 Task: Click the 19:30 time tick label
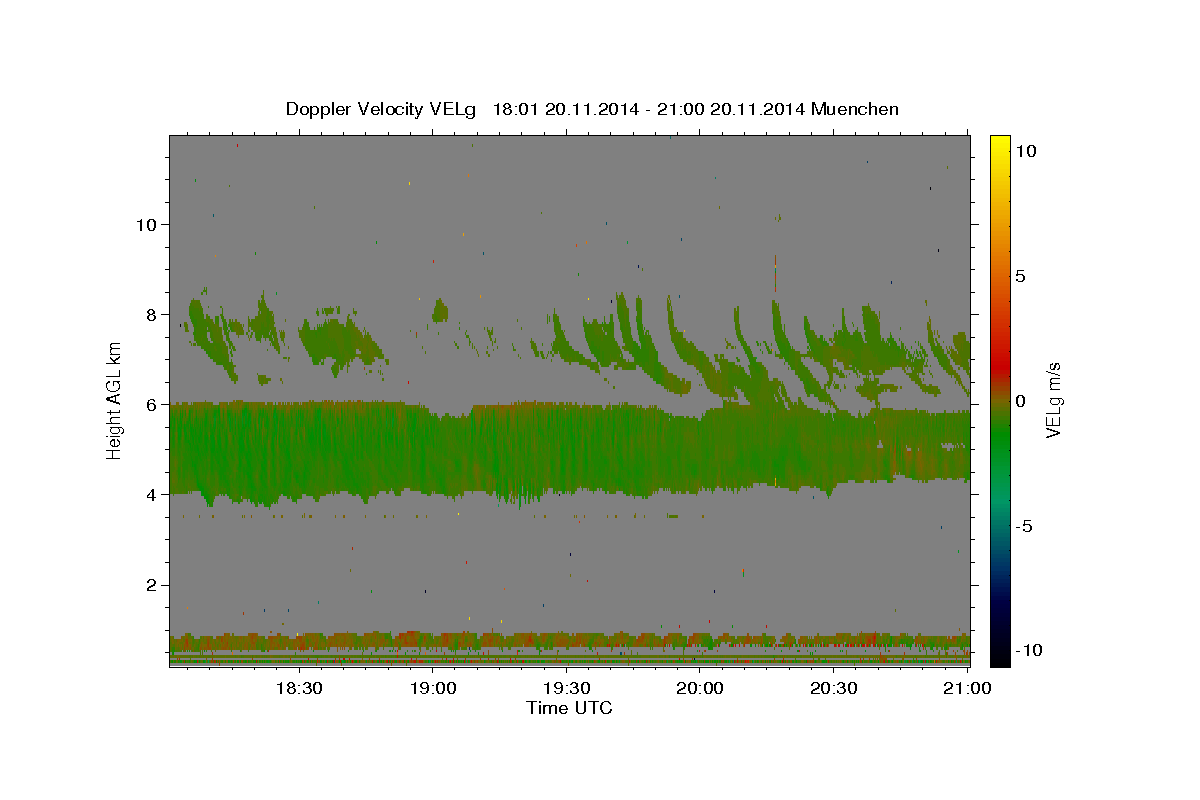point(566,688)
